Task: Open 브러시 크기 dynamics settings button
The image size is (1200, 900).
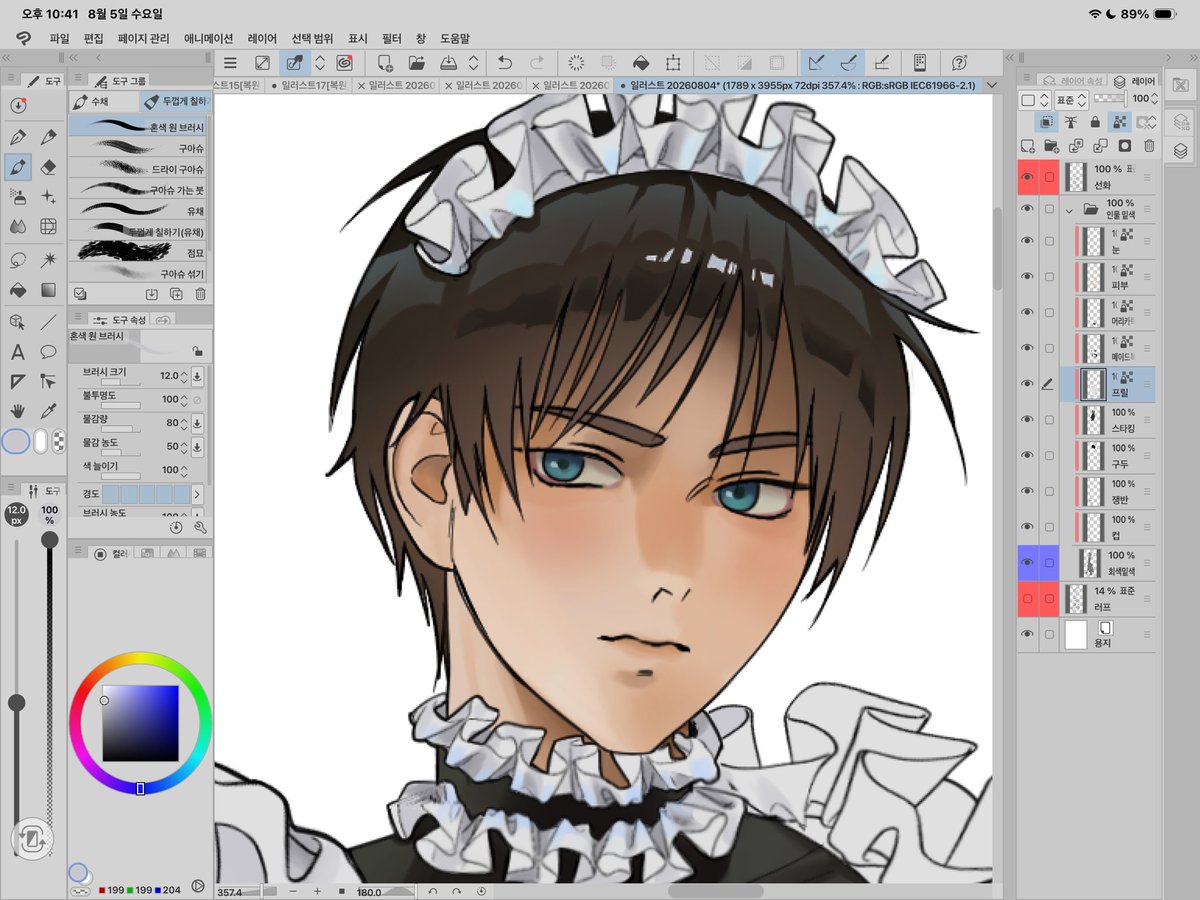Action: (x=197, y=376)
